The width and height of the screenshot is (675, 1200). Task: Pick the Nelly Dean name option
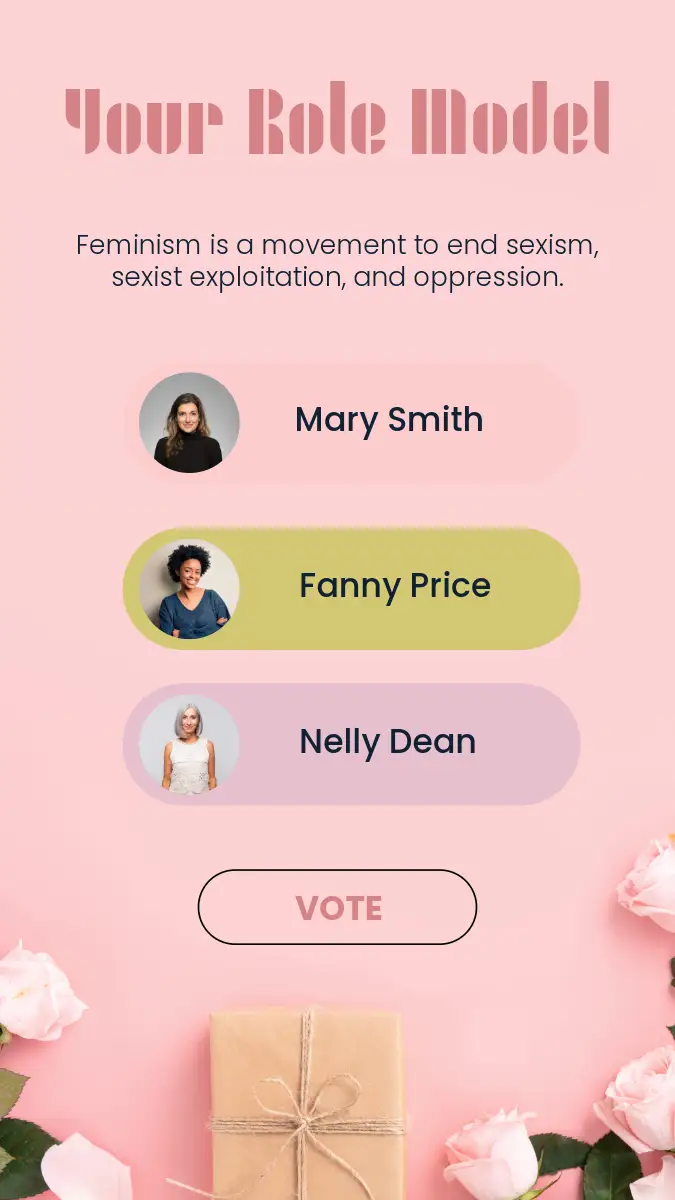[x=388, y=742]
